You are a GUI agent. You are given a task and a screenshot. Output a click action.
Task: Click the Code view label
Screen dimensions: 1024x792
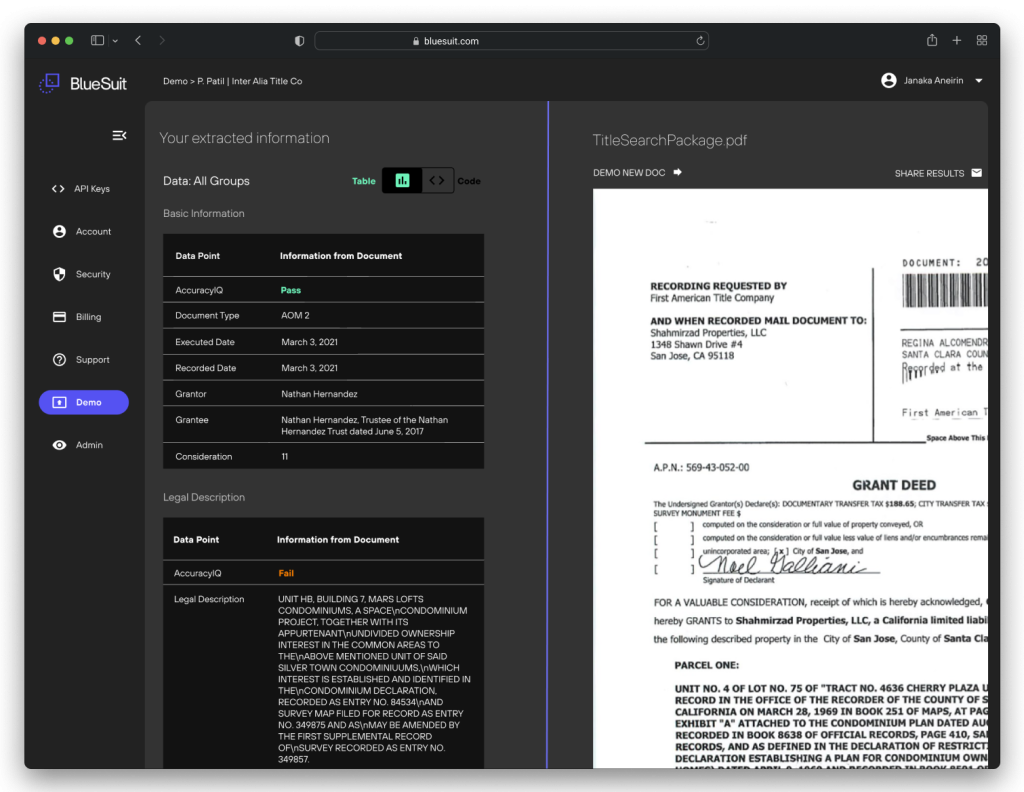[x=469, y=181]
